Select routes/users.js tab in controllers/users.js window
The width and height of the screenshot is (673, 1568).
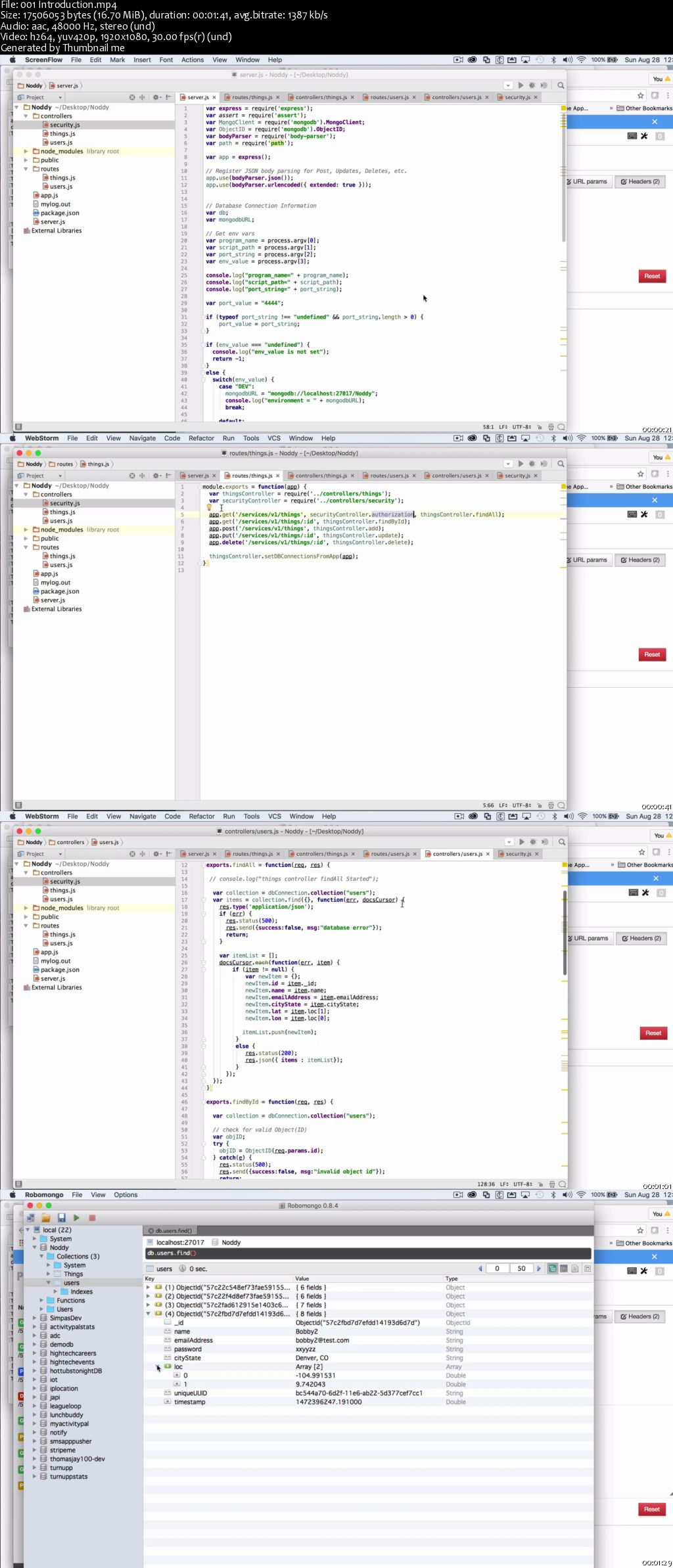390,854
